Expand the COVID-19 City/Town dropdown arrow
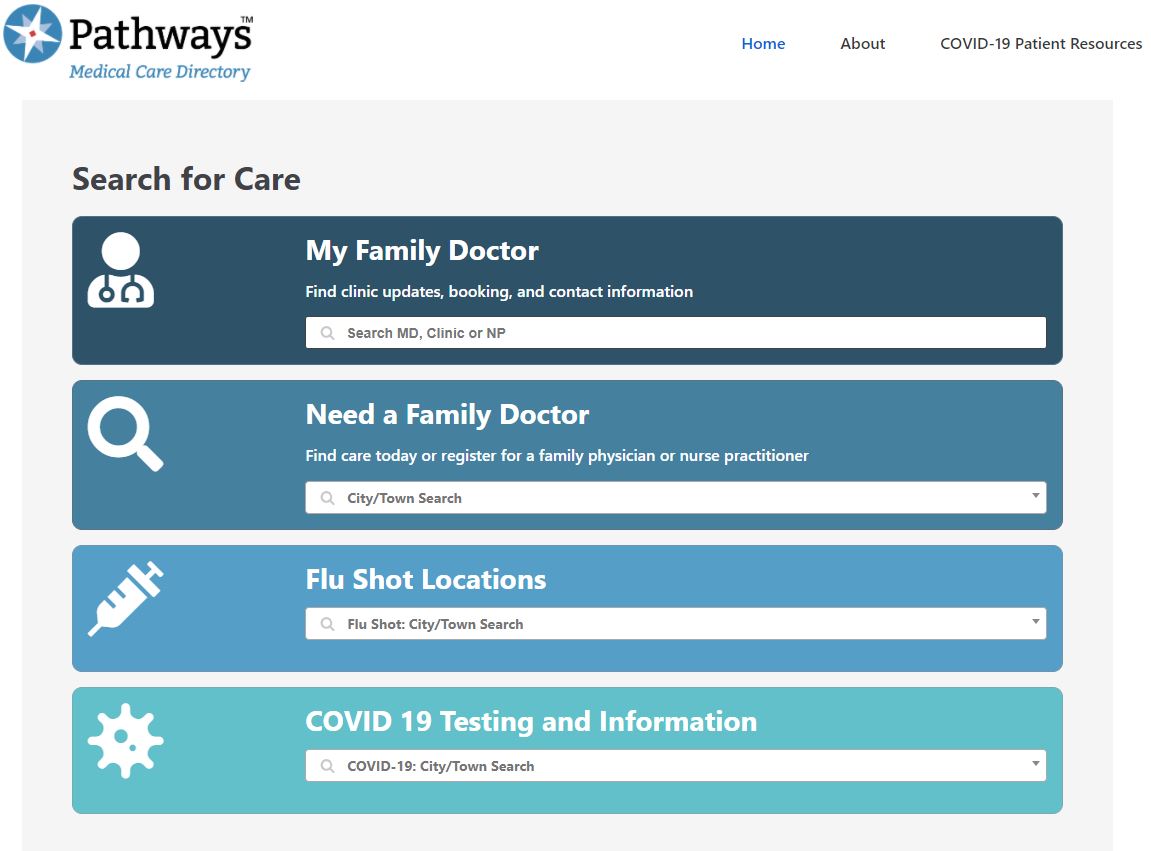This screenshot has height=851, width=1151. coord(1035,764)
